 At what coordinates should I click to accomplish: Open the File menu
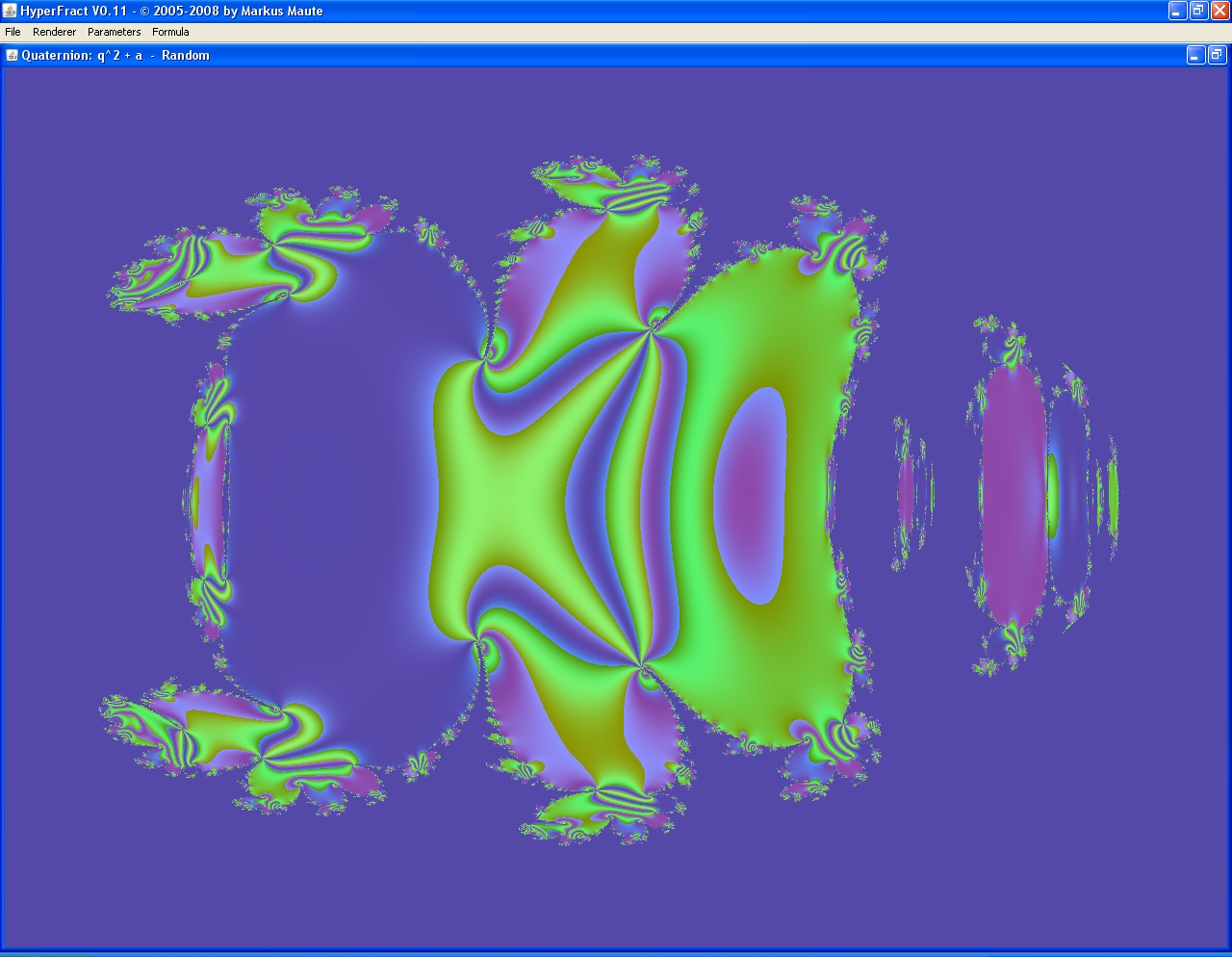[x=13, y=32]
